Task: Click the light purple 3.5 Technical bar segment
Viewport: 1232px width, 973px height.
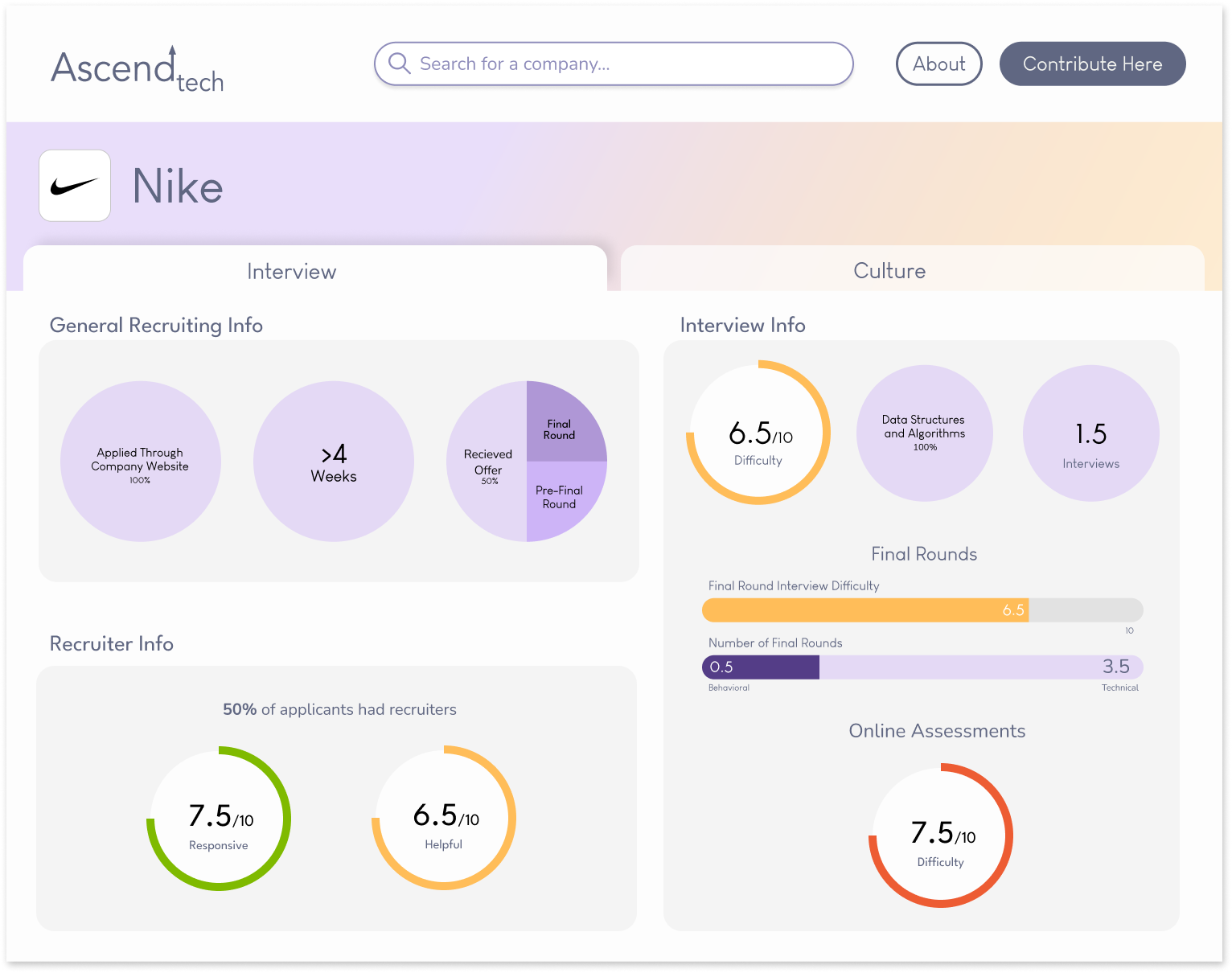Action: coord(981,667)
